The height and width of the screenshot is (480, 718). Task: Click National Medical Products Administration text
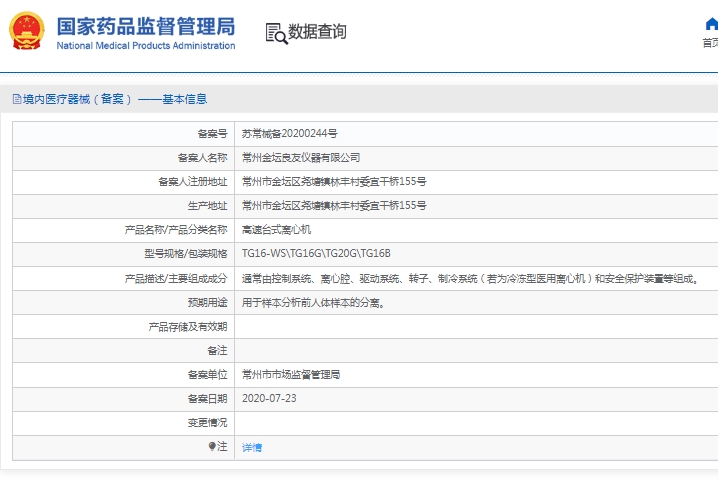pos(146,45)
